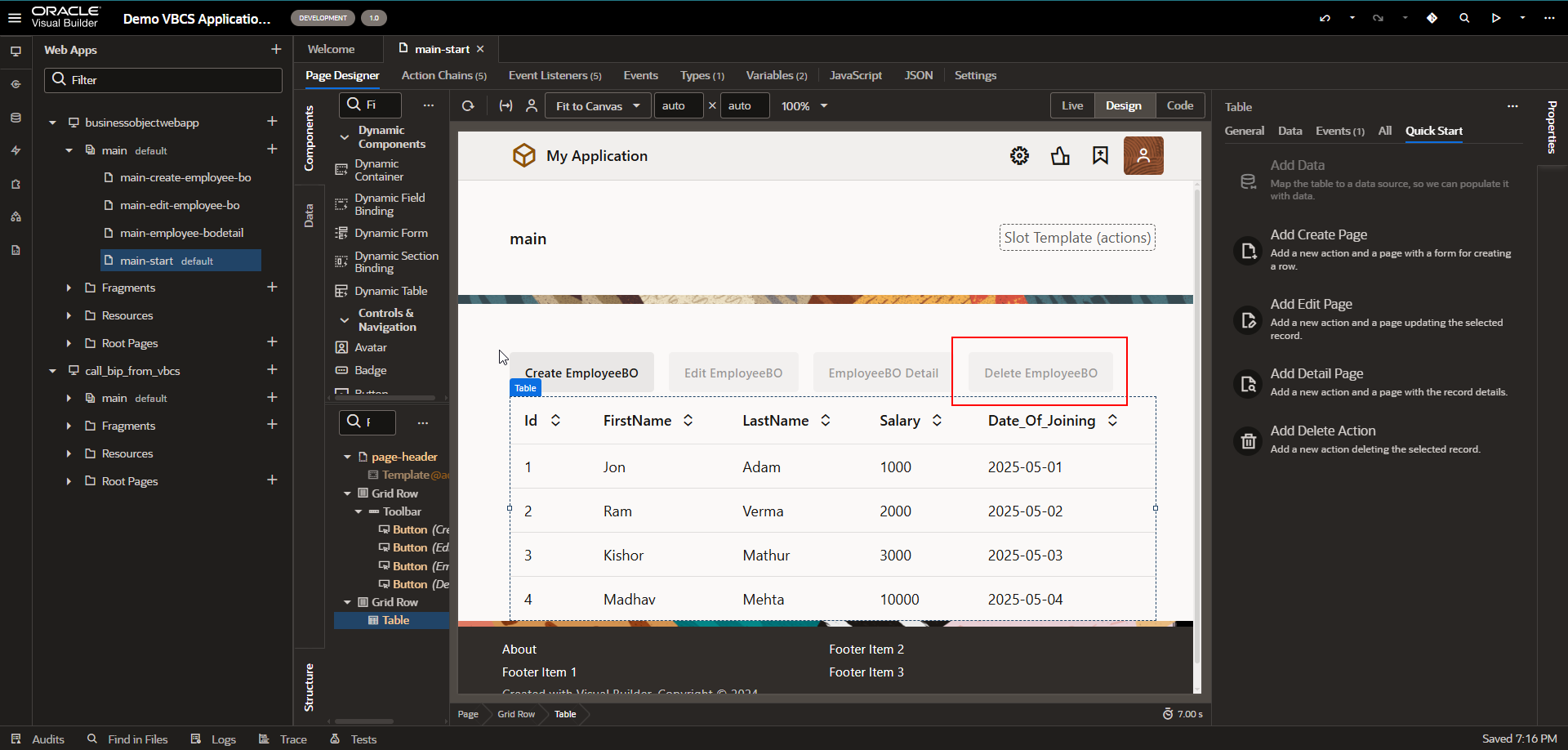Select the Web Apps monitor icon in left rail

click(x=16, y=51)
